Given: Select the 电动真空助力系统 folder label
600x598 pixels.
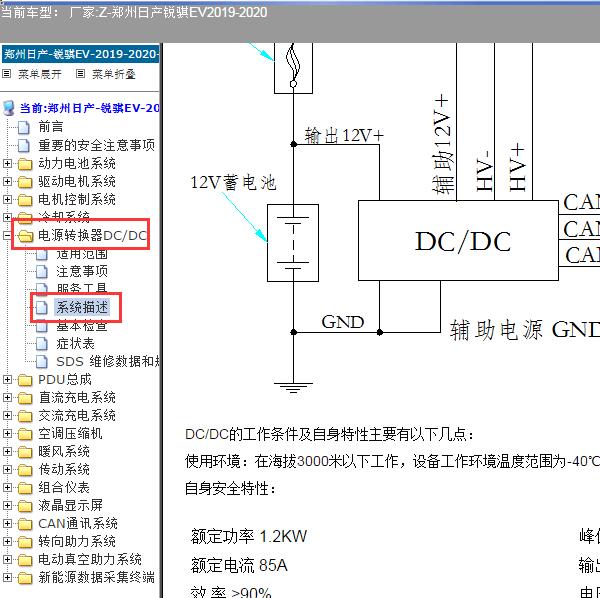Looking at the screenshot, I should (90, 559).
